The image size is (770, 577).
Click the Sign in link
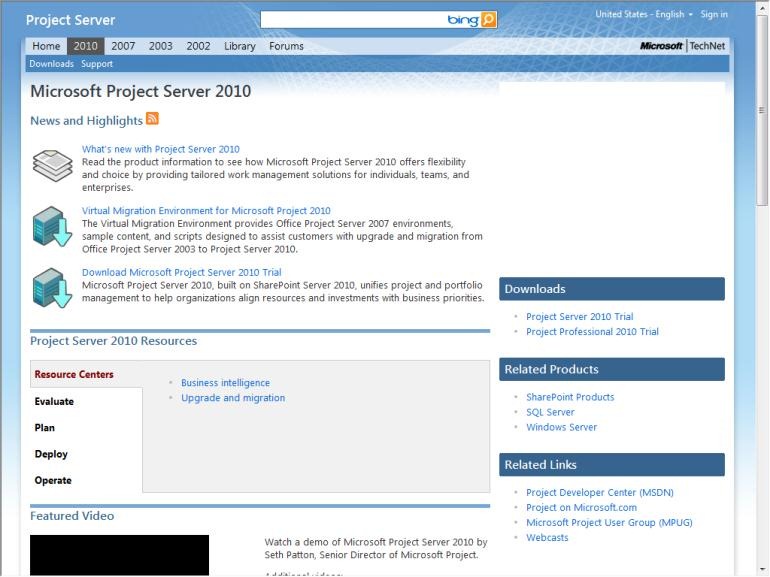(714, 14)
